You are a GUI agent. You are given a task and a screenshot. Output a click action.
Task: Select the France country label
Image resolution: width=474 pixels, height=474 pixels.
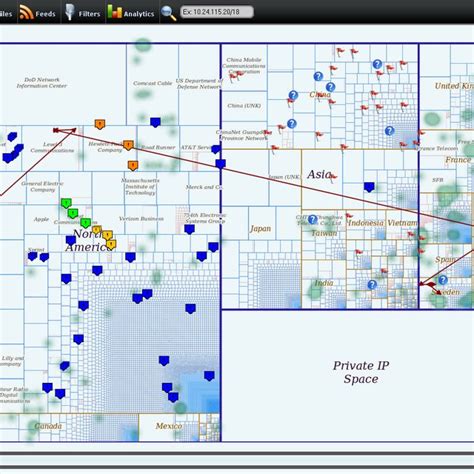click(458, 160)
